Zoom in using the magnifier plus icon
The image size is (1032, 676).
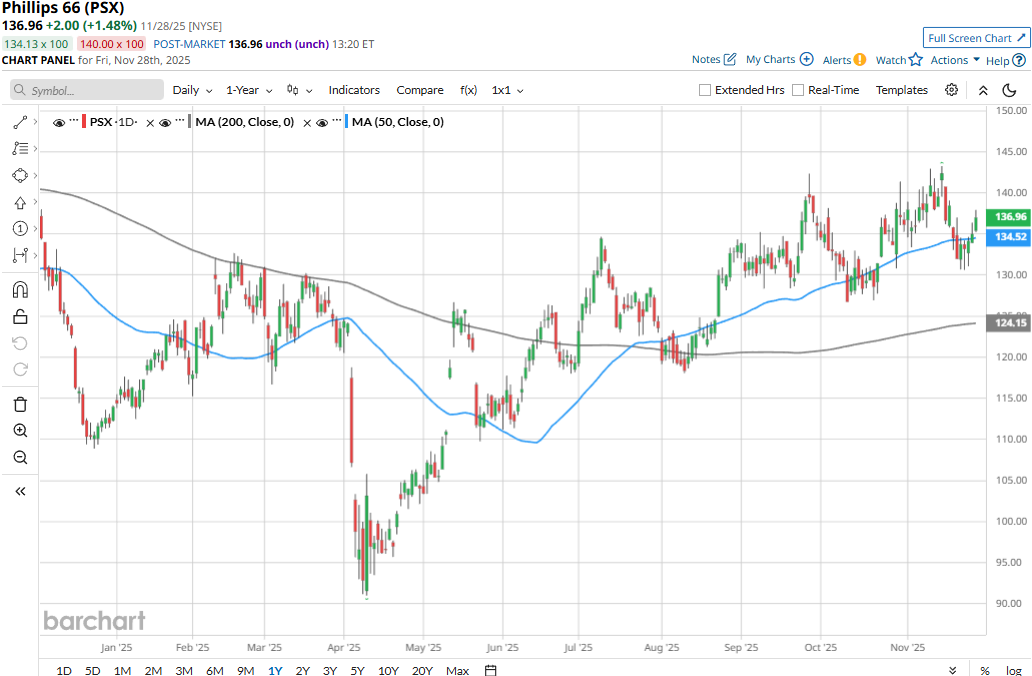20,431
